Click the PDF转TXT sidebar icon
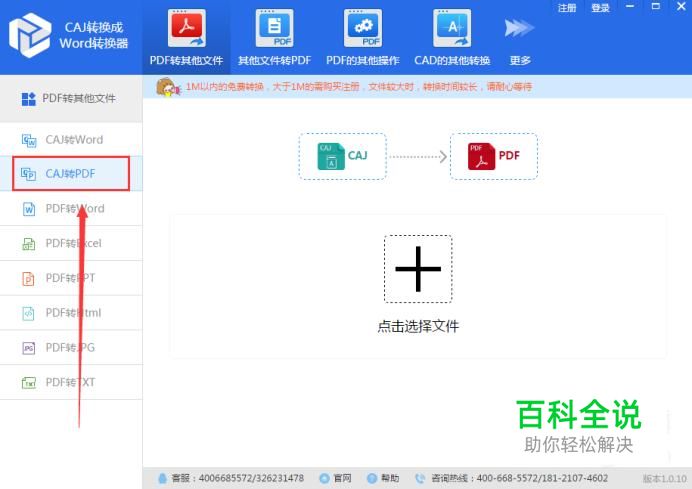The width and height of the screenshot is (692, 489). click(29, 382)
